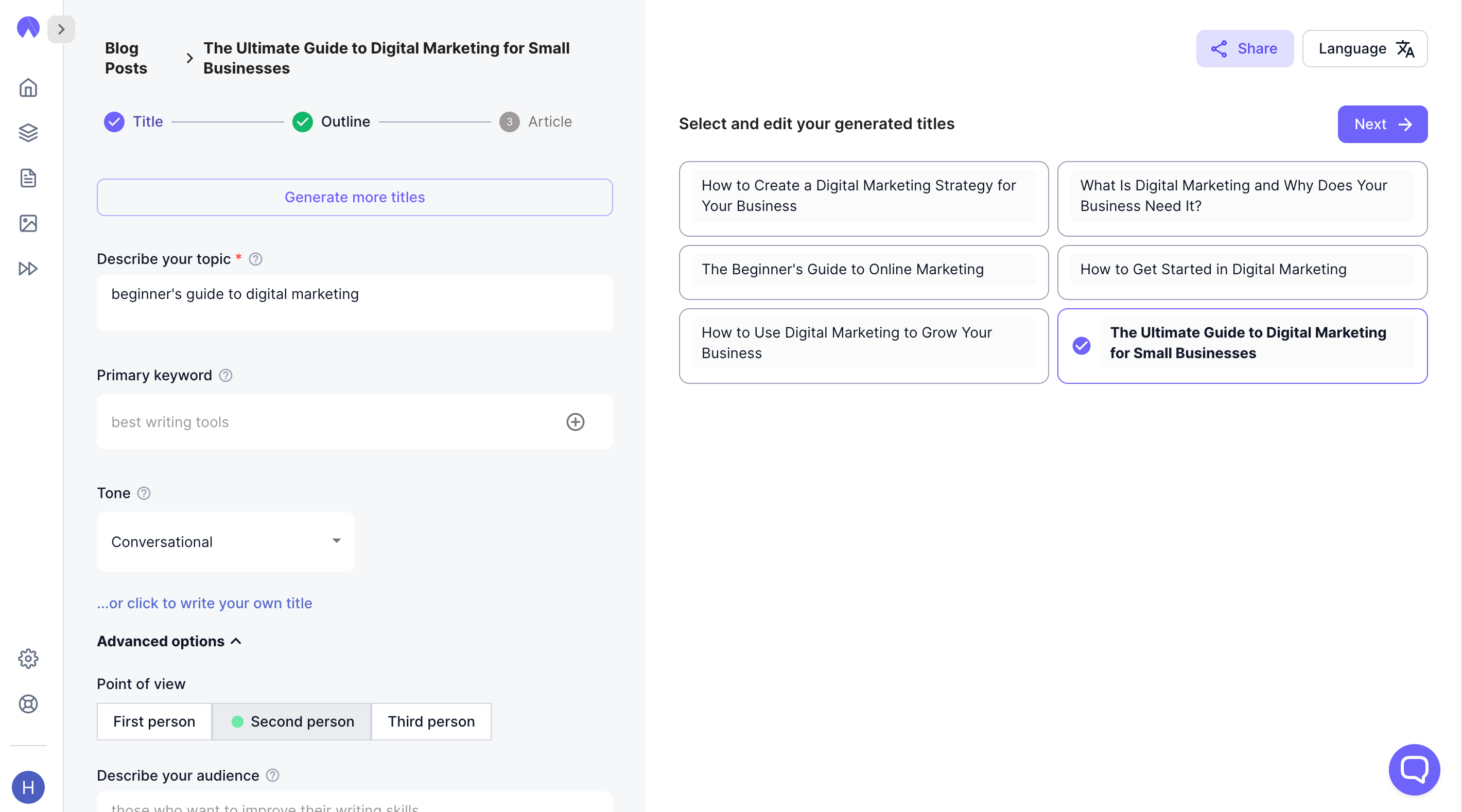Click the link to write your own title
Screen dimensions: 1462x812
pos(204,603)
